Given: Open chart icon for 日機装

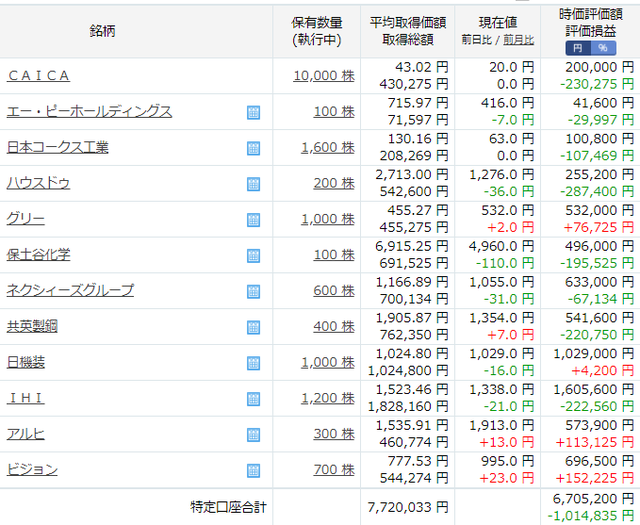Looking at the screenshot, I should pos(253,363).
